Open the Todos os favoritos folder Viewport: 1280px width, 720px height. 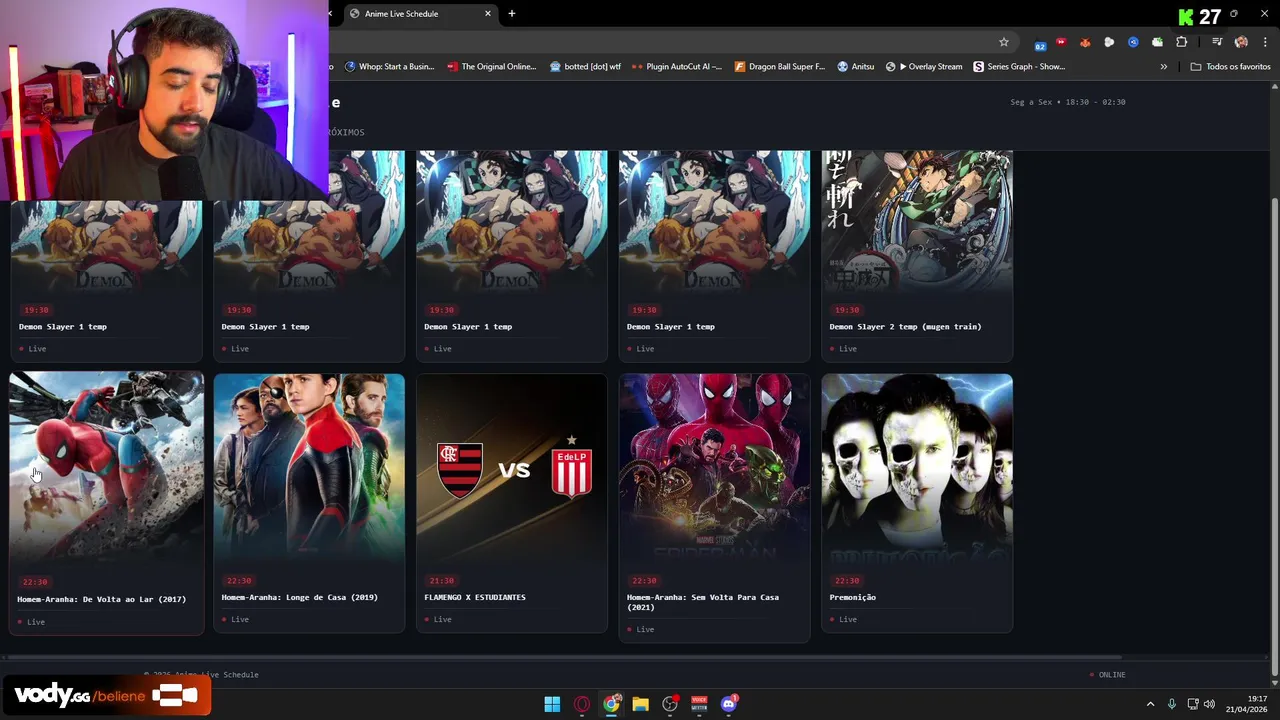click(1230, 67)
